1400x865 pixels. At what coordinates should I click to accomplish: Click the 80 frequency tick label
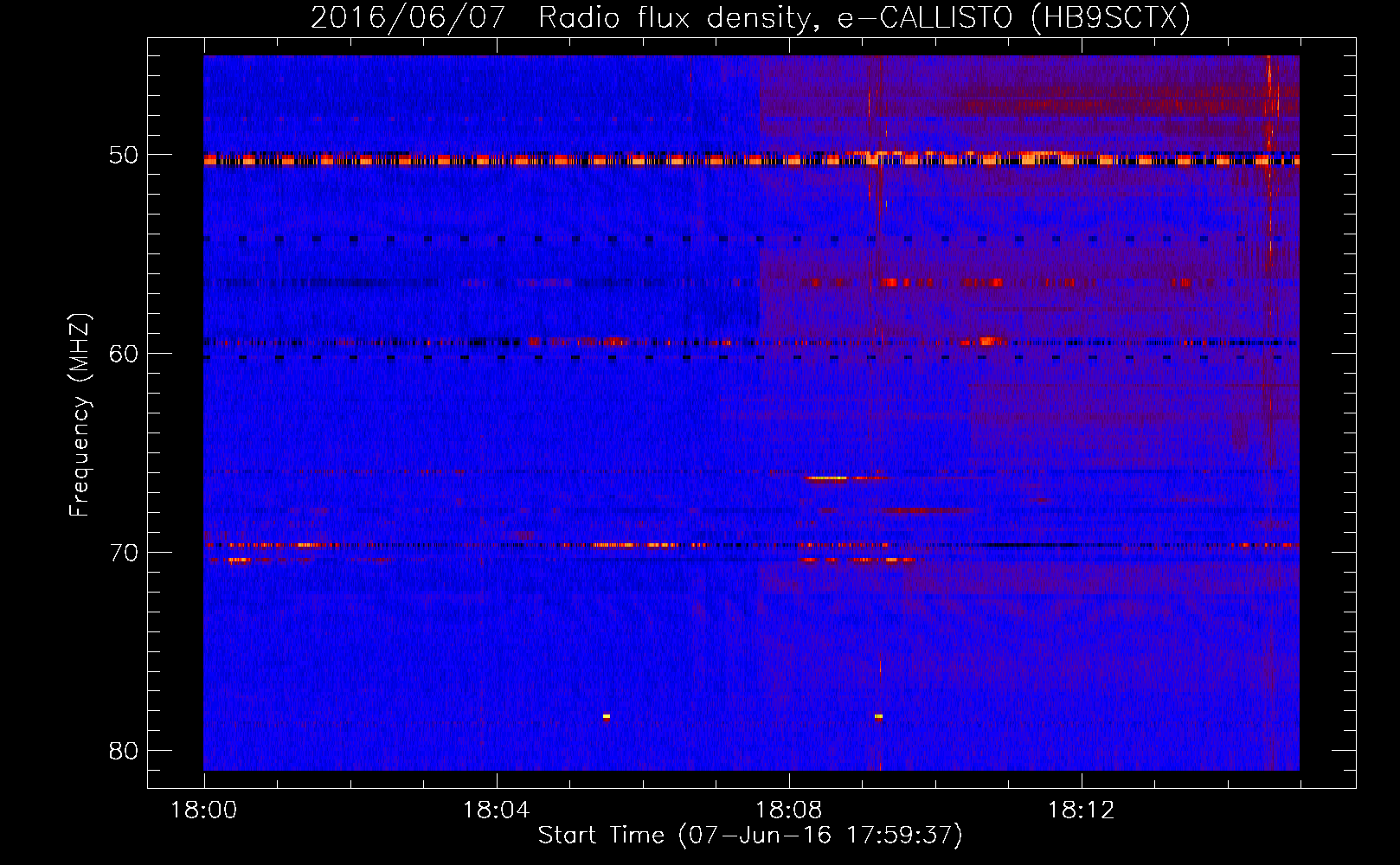click(x=124, y=751)
